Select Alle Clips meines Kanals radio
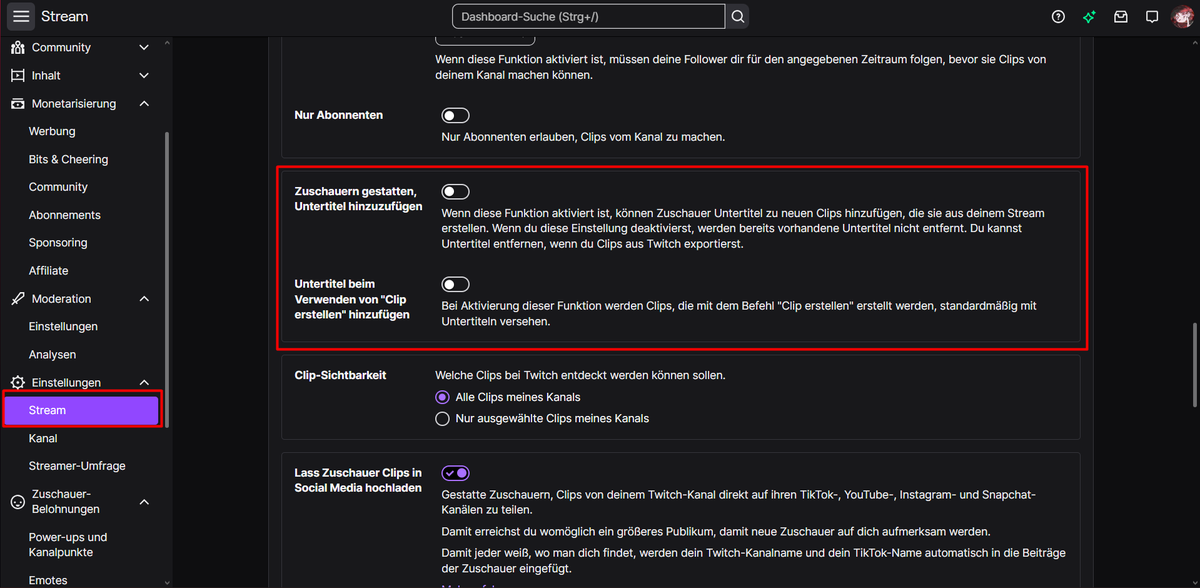 pyautogui.click(x=442, y=397)
